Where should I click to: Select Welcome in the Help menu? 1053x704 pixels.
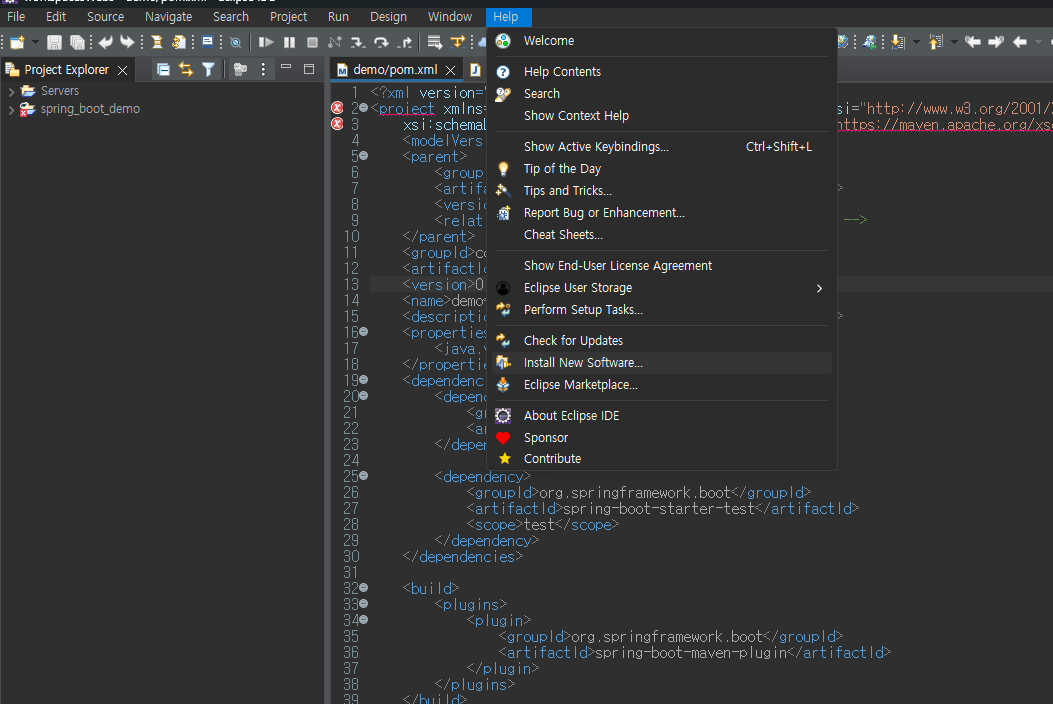click(662, 40)
